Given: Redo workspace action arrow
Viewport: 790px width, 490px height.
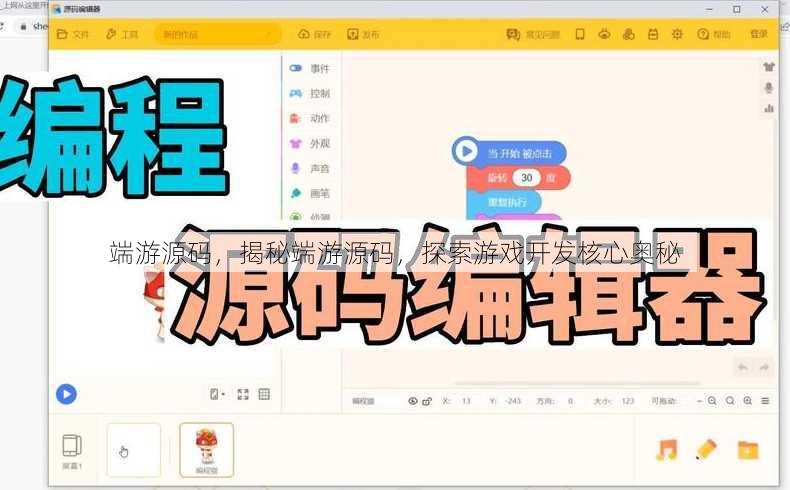Looking at the screenshot, I should click(x=764, y=367).
